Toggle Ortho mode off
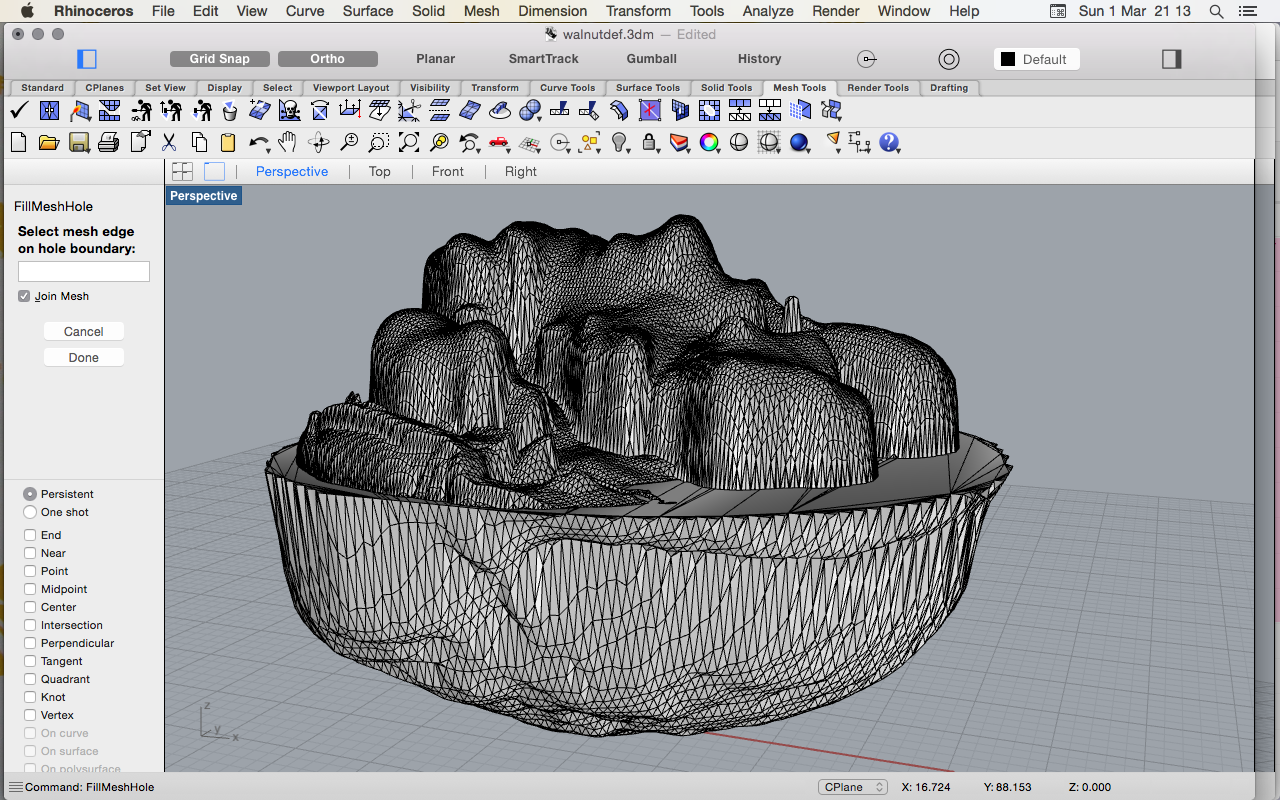This screenshot has height=800, width=1280. 328,59
